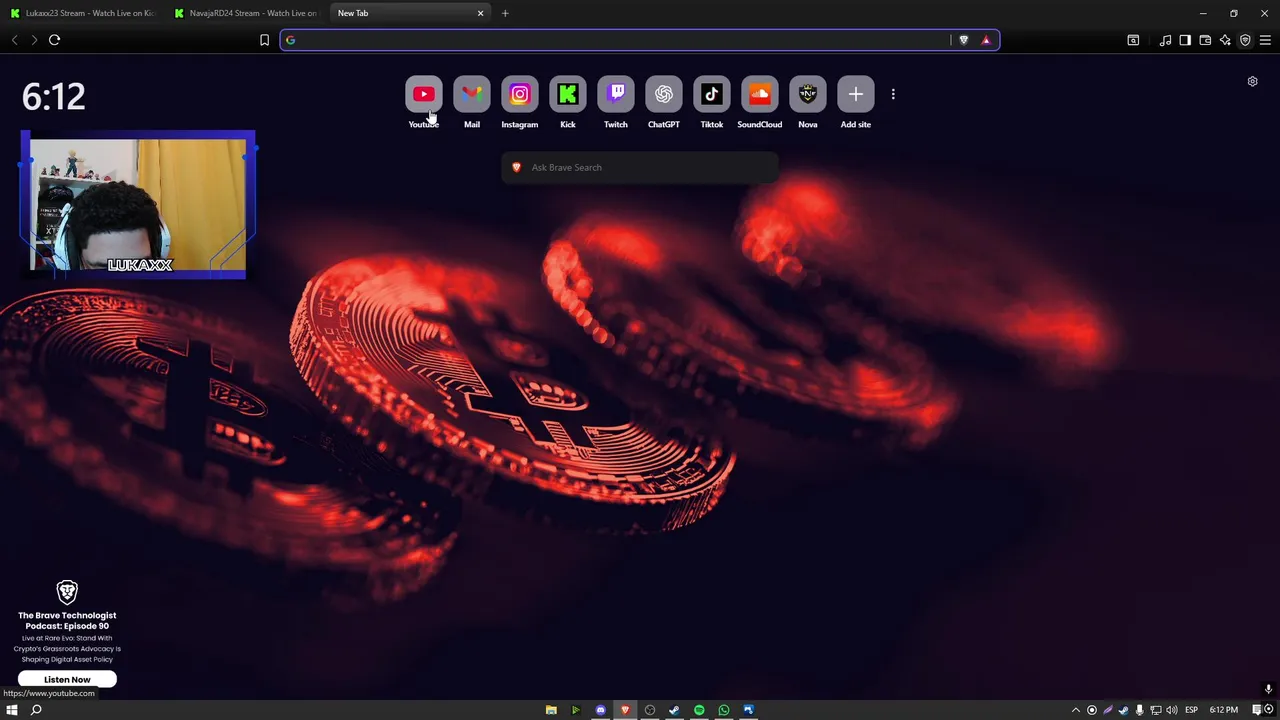
Task: Open top sites three-dot options menu
Action: [x=893, y=94]
